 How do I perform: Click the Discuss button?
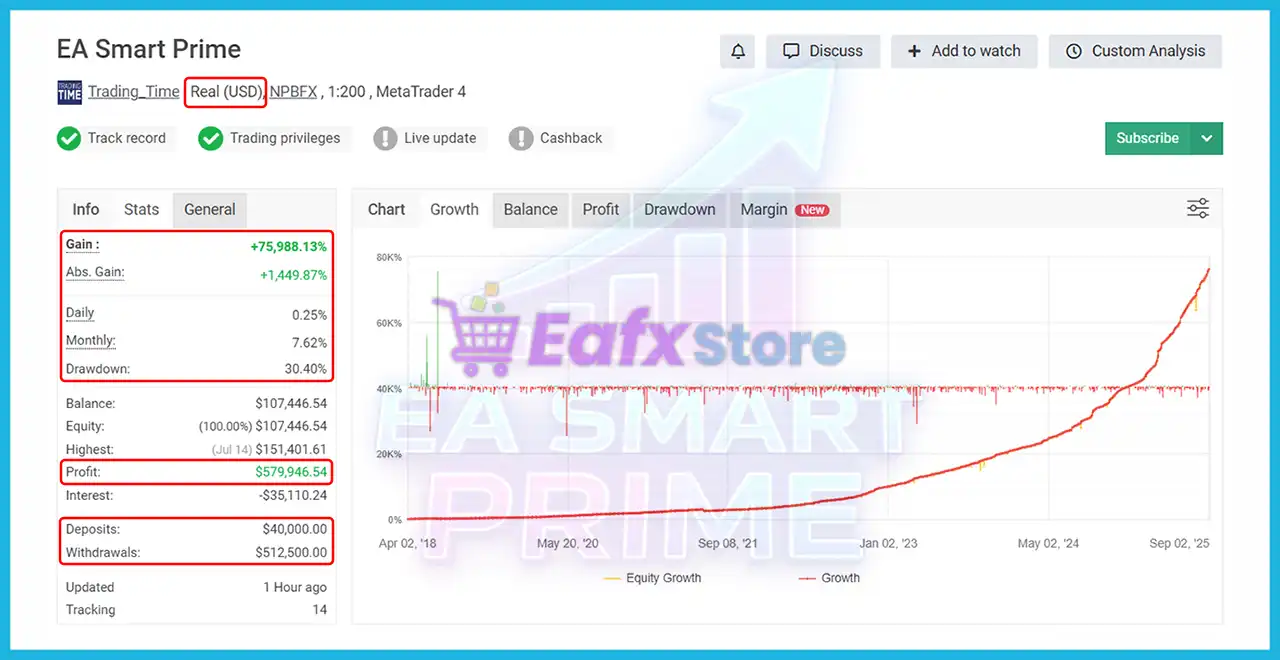click(x=822, y=51)
